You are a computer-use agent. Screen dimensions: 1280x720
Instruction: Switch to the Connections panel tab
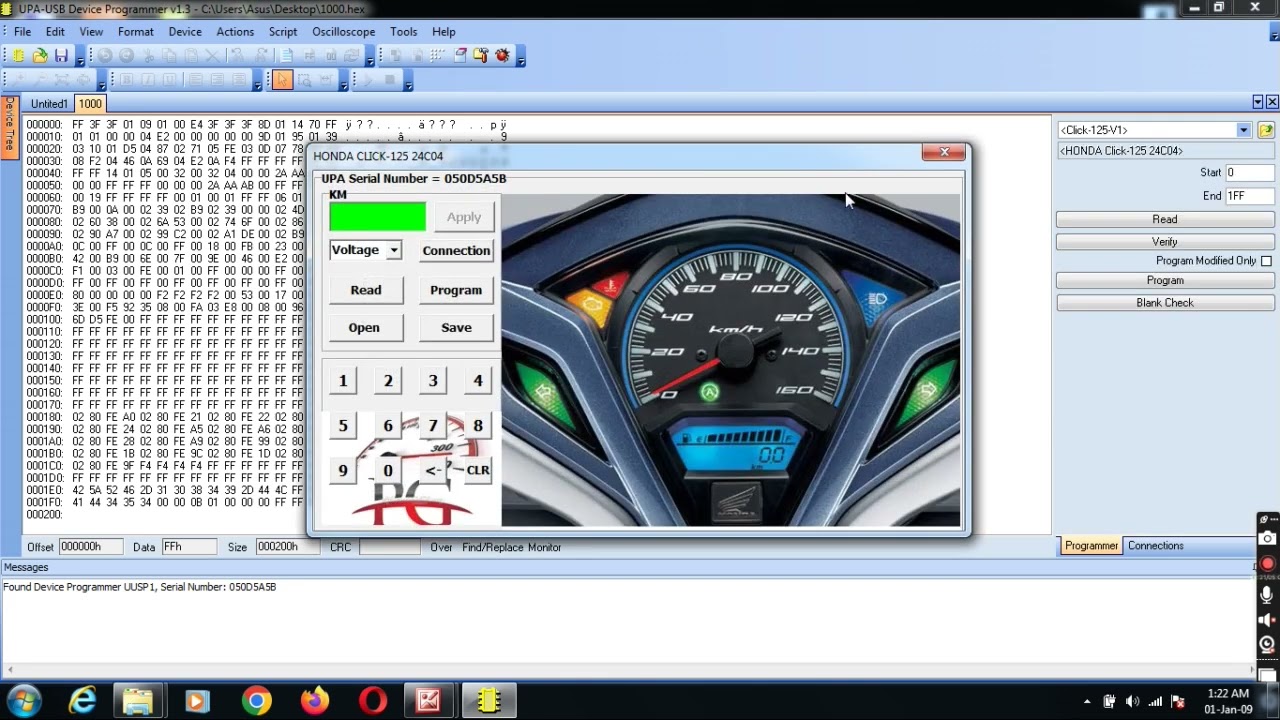pos(1155,546)
